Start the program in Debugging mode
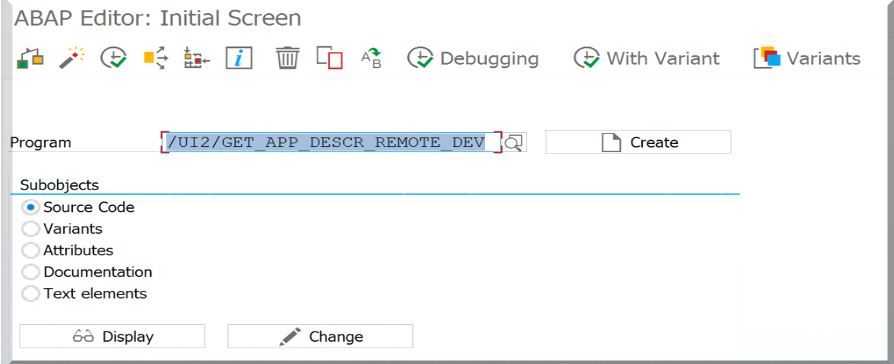Image resolution: width=894 pixels, height=364 pixels. (473, 58)
